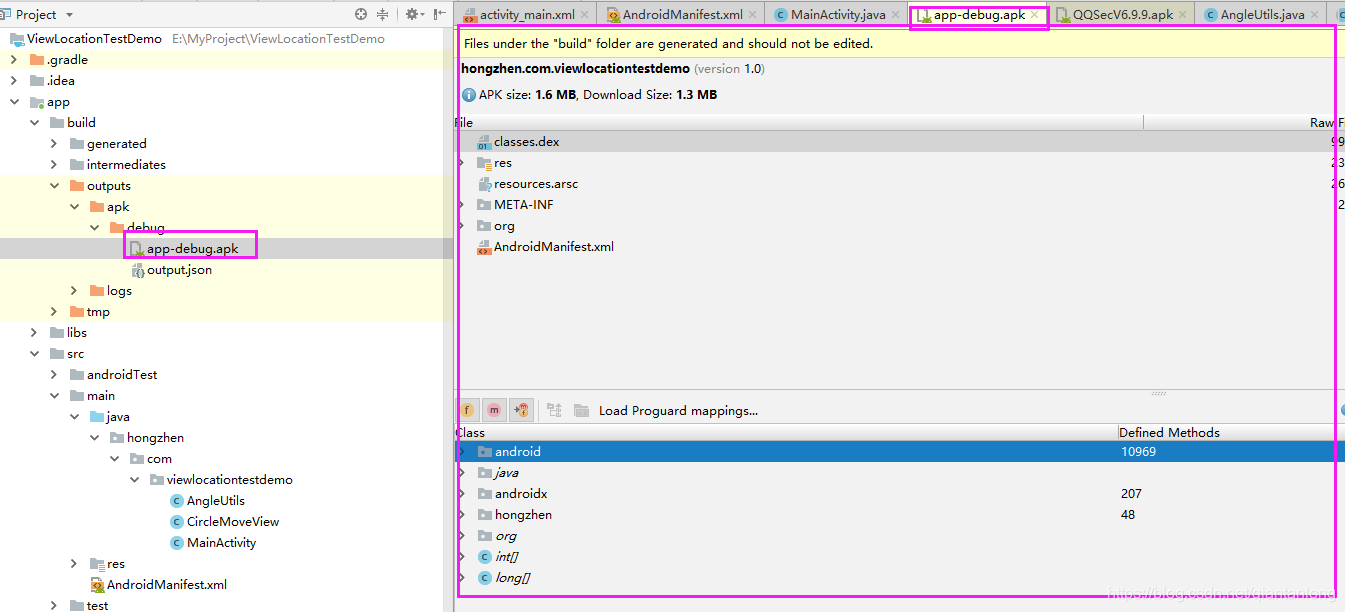1345x612 pixels.
Task: Select the androidx package row
Action: click(x=897, y=494)
